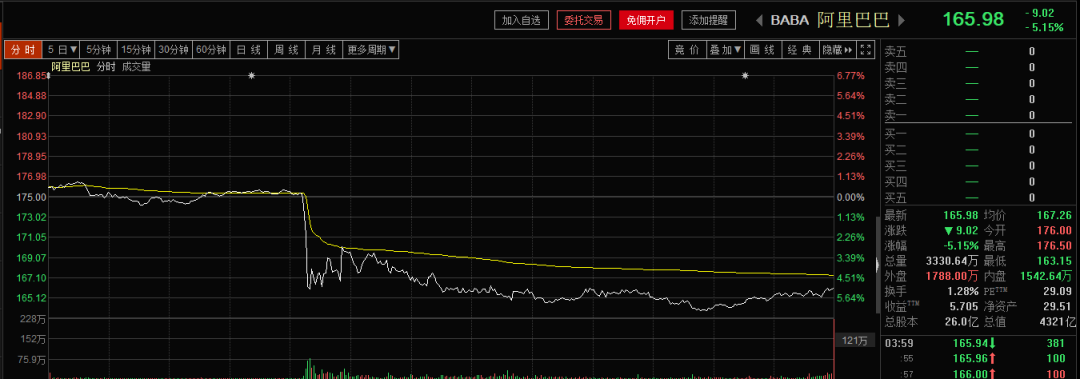Image resolution: width=1080 pixels, height=379 pixels.
Task: Click the 外盘 1788.00万 value
Action: 952,276
